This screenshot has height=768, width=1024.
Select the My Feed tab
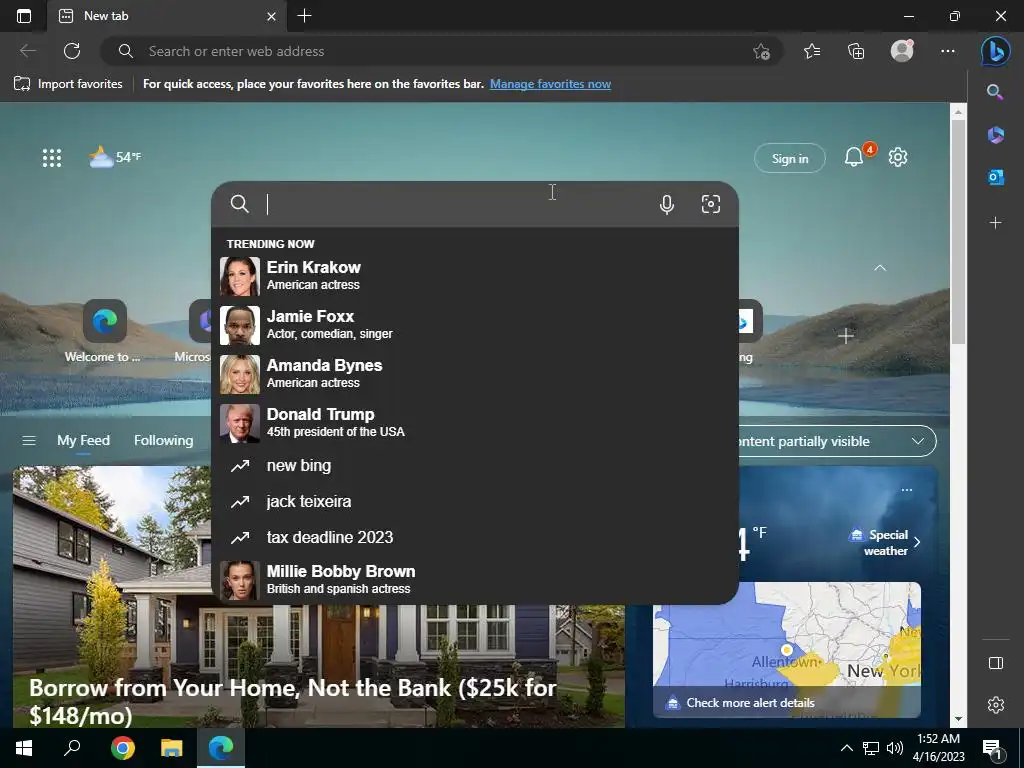pos(83,441)
